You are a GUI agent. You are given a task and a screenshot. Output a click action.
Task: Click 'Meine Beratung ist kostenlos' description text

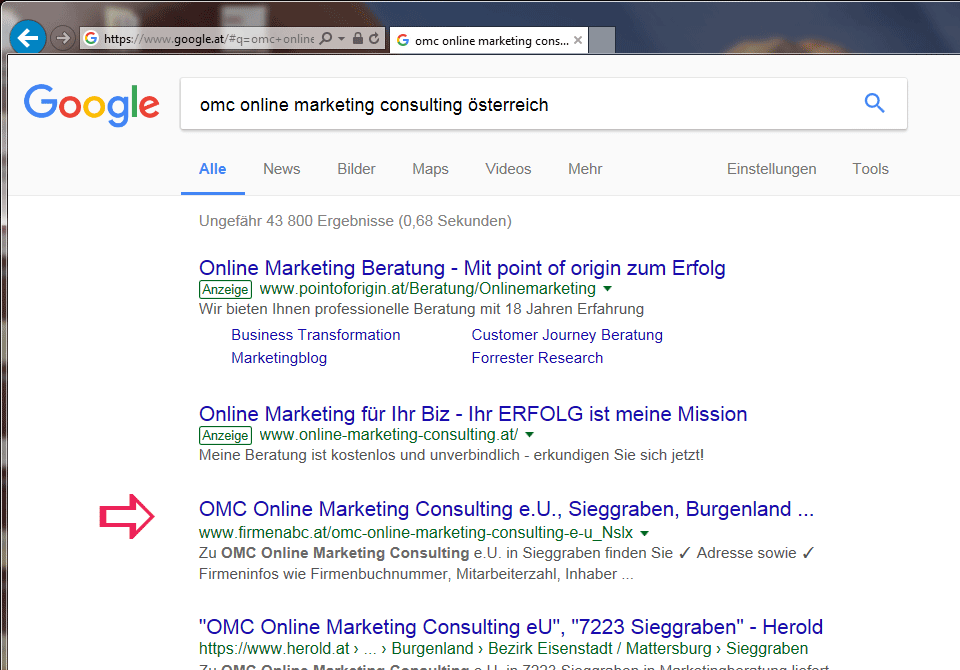coord(451,455)
